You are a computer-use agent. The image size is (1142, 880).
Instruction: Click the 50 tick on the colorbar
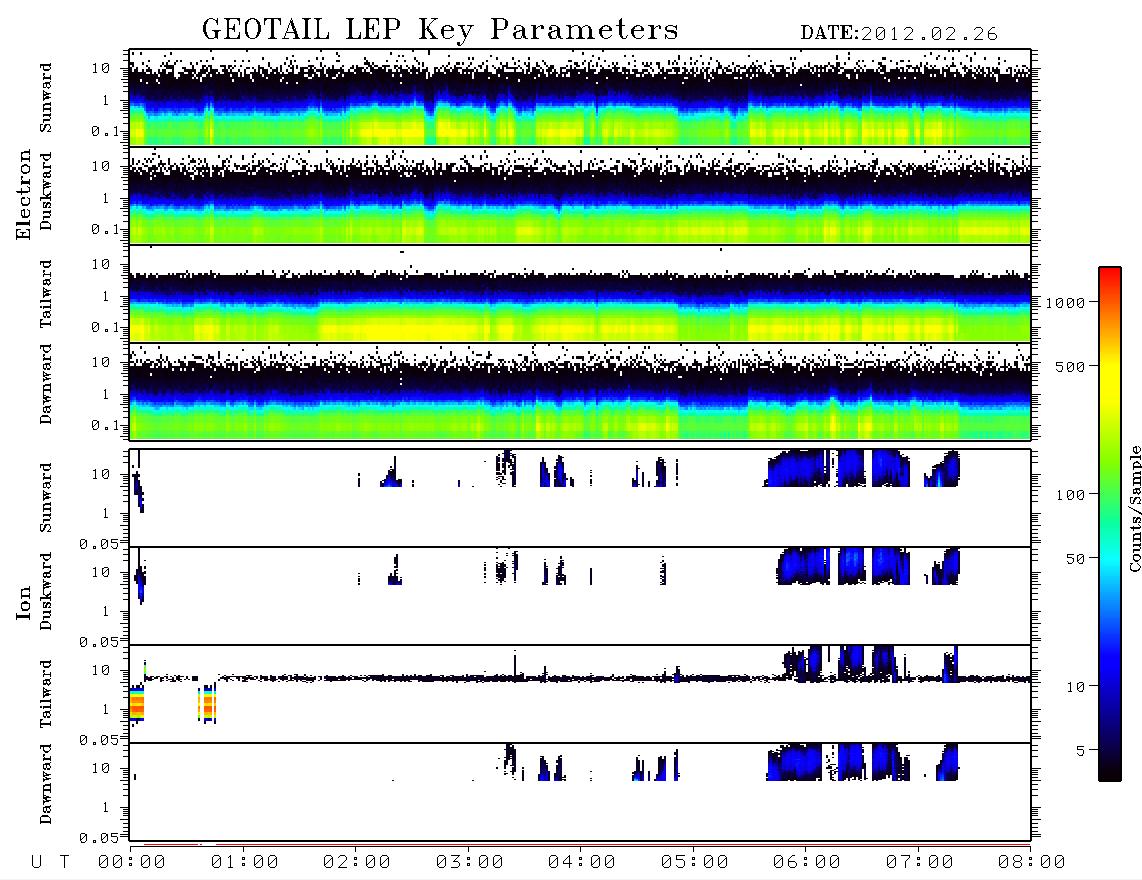(1075, 559)
